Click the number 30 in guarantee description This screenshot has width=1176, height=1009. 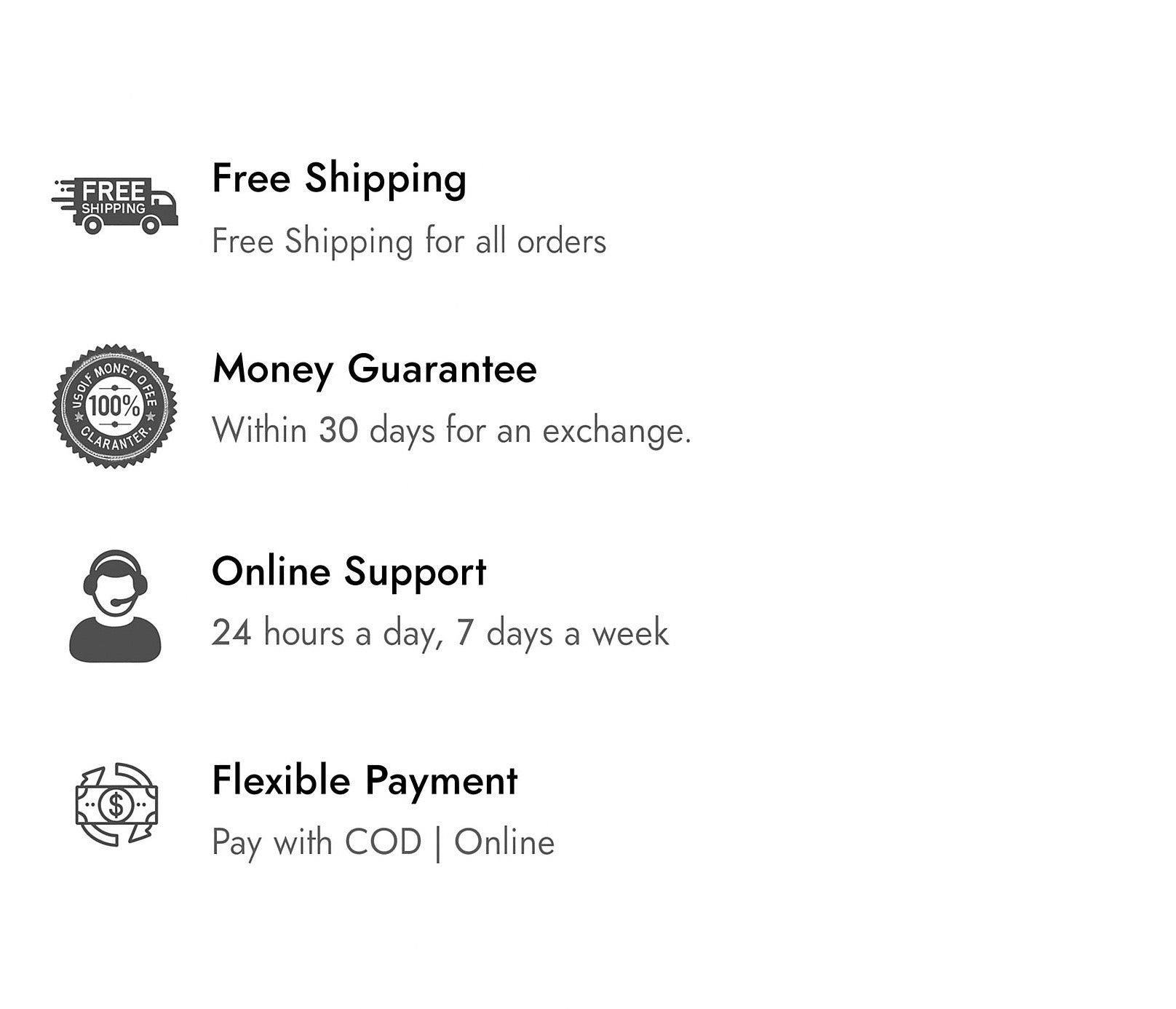pos(338,430)
